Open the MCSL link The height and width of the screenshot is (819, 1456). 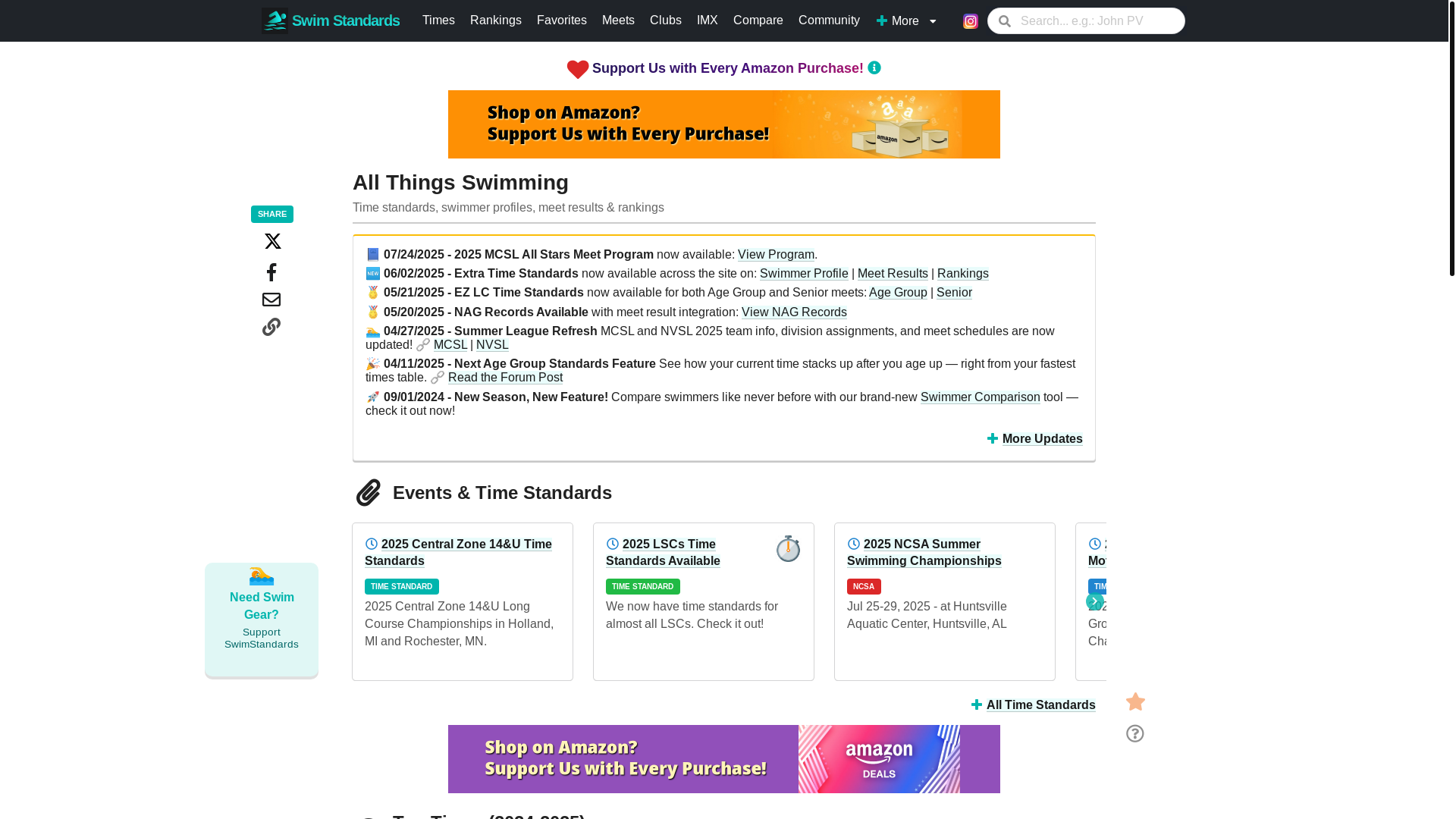(x=450, y=345)
